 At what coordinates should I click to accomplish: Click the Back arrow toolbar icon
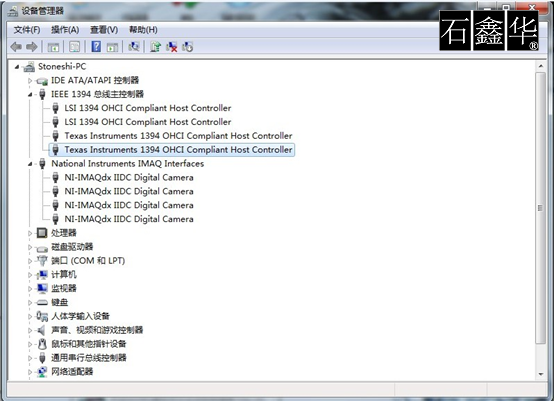click(x=16, y=47)
